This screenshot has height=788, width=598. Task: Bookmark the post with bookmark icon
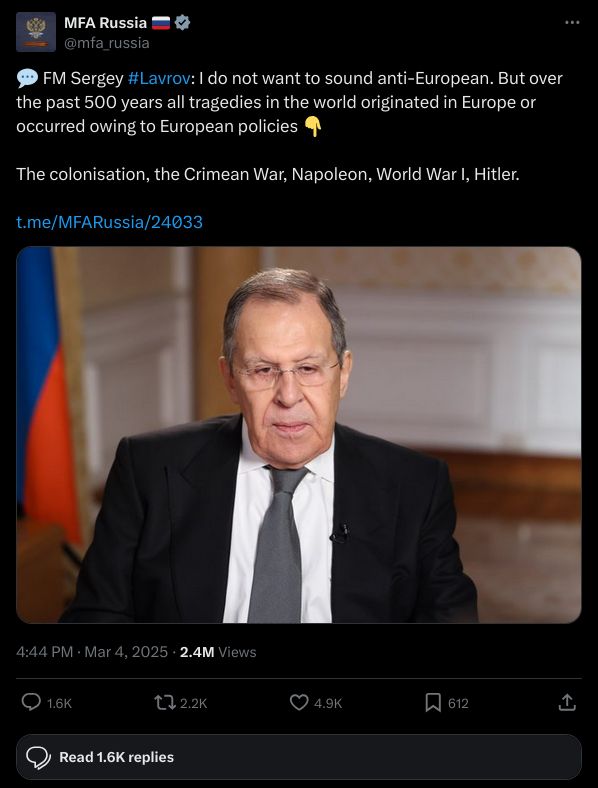click(x=433, y=703)
